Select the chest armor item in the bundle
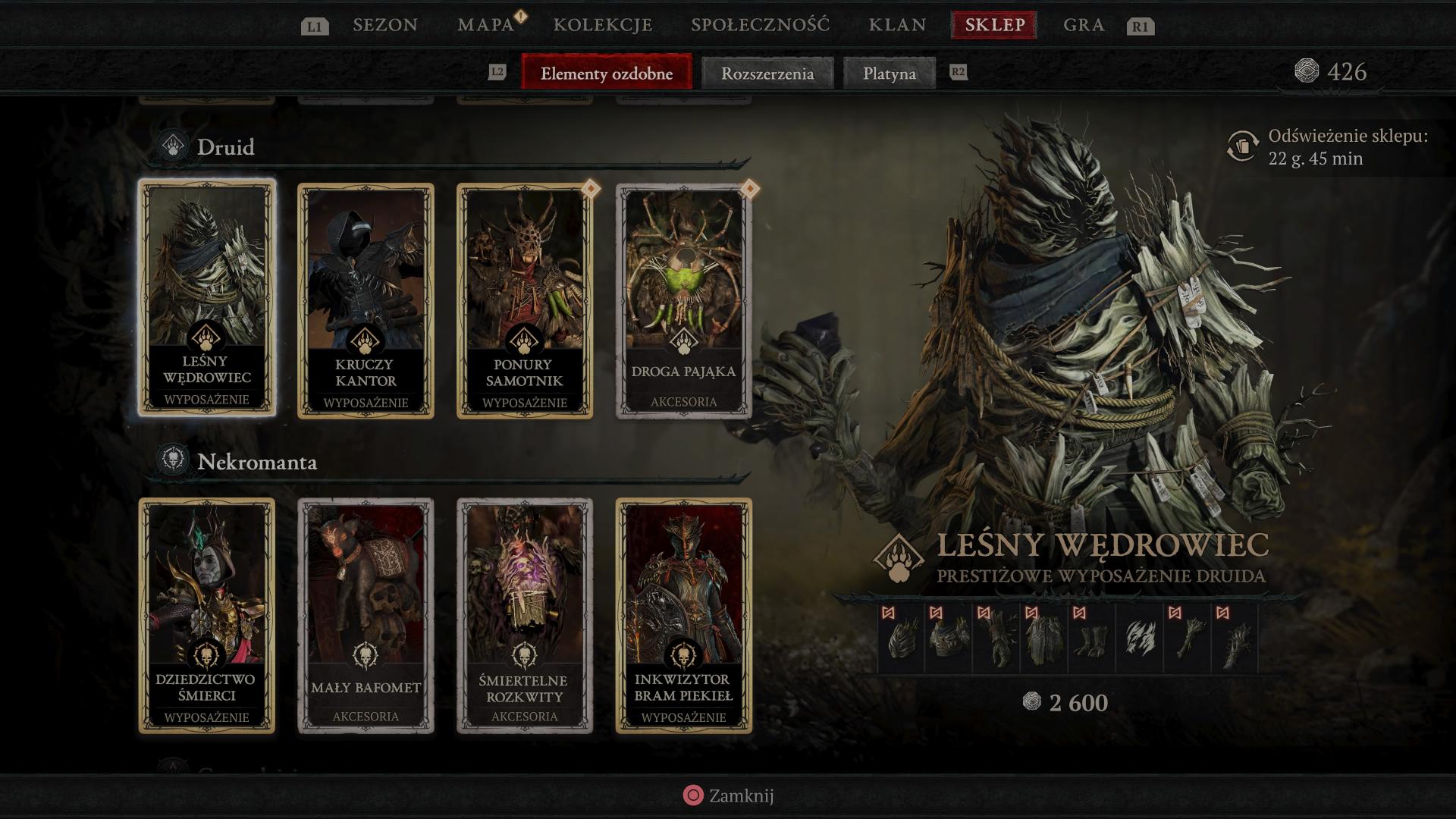Screen dimensions: 1456x819 949,638
